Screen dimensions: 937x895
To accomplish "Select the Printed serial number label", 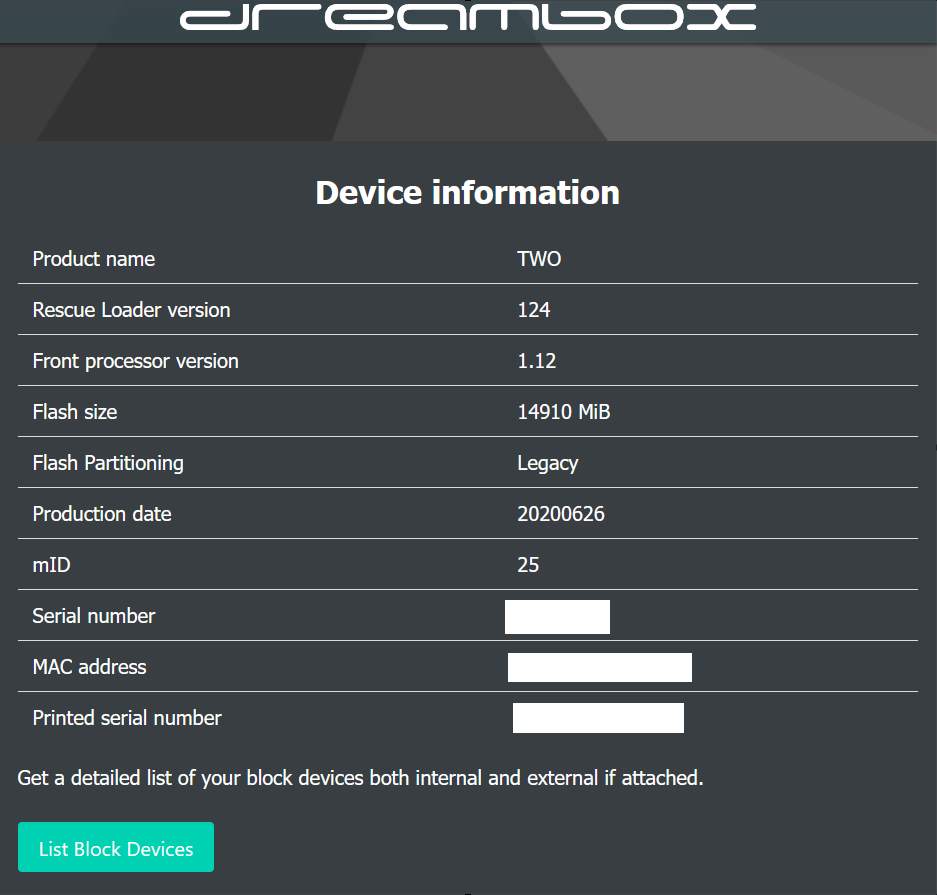I will [127, 718].
